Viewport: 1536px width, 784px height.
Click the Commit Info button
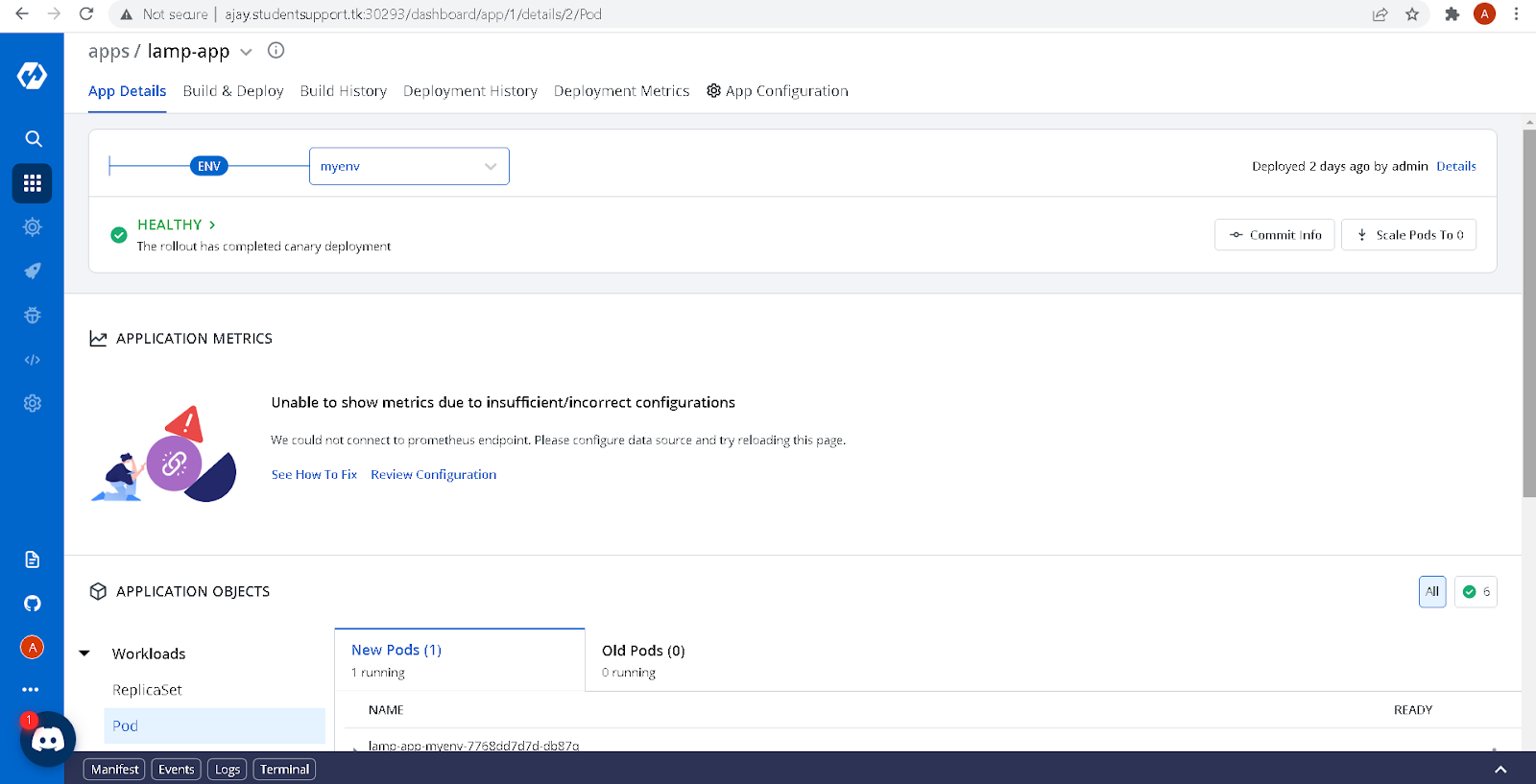coord(1275,235)
